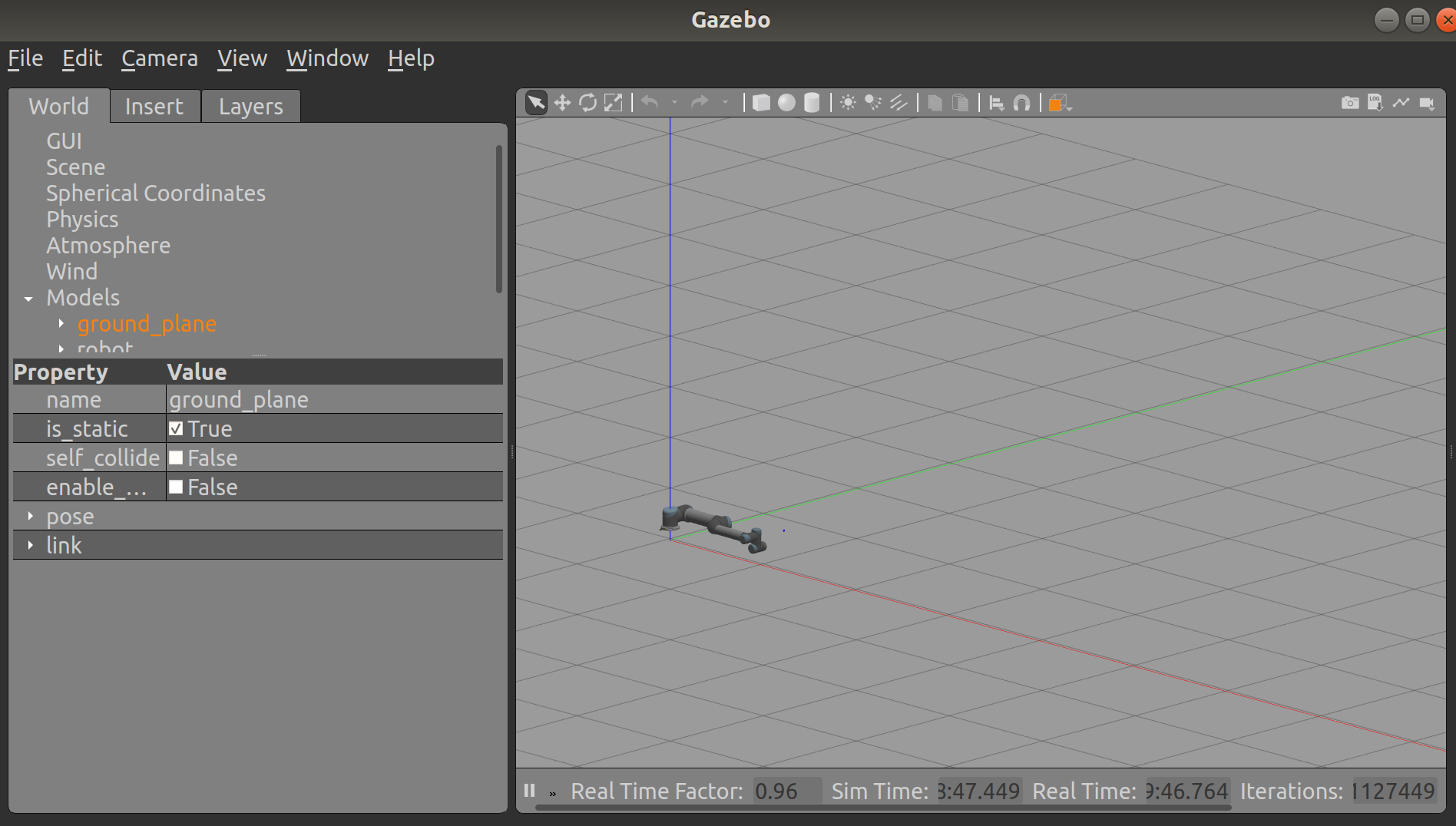Screen dimensions: 1456x826
Task: Click the copy icon in toolbar
Action: [935, 103]
